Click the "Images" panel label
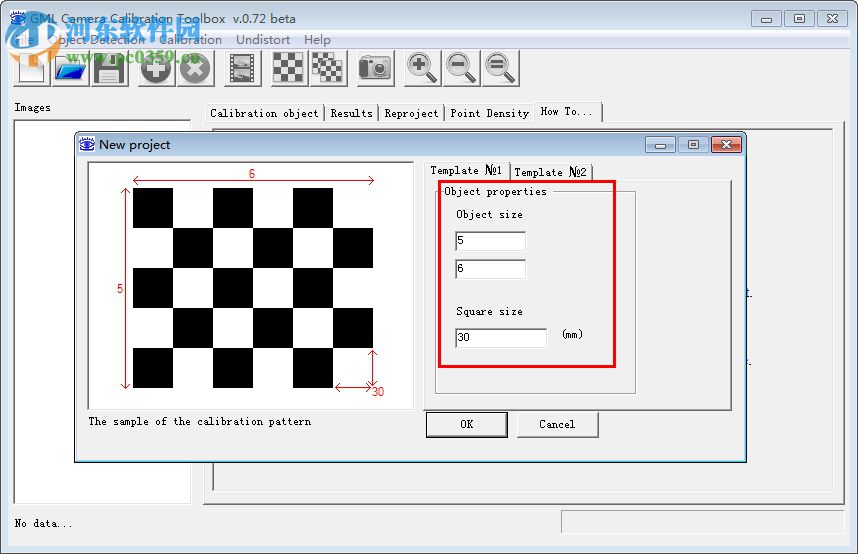Image resolution: width=858 pixels, height=554 pixels. (x=32, y=107)
